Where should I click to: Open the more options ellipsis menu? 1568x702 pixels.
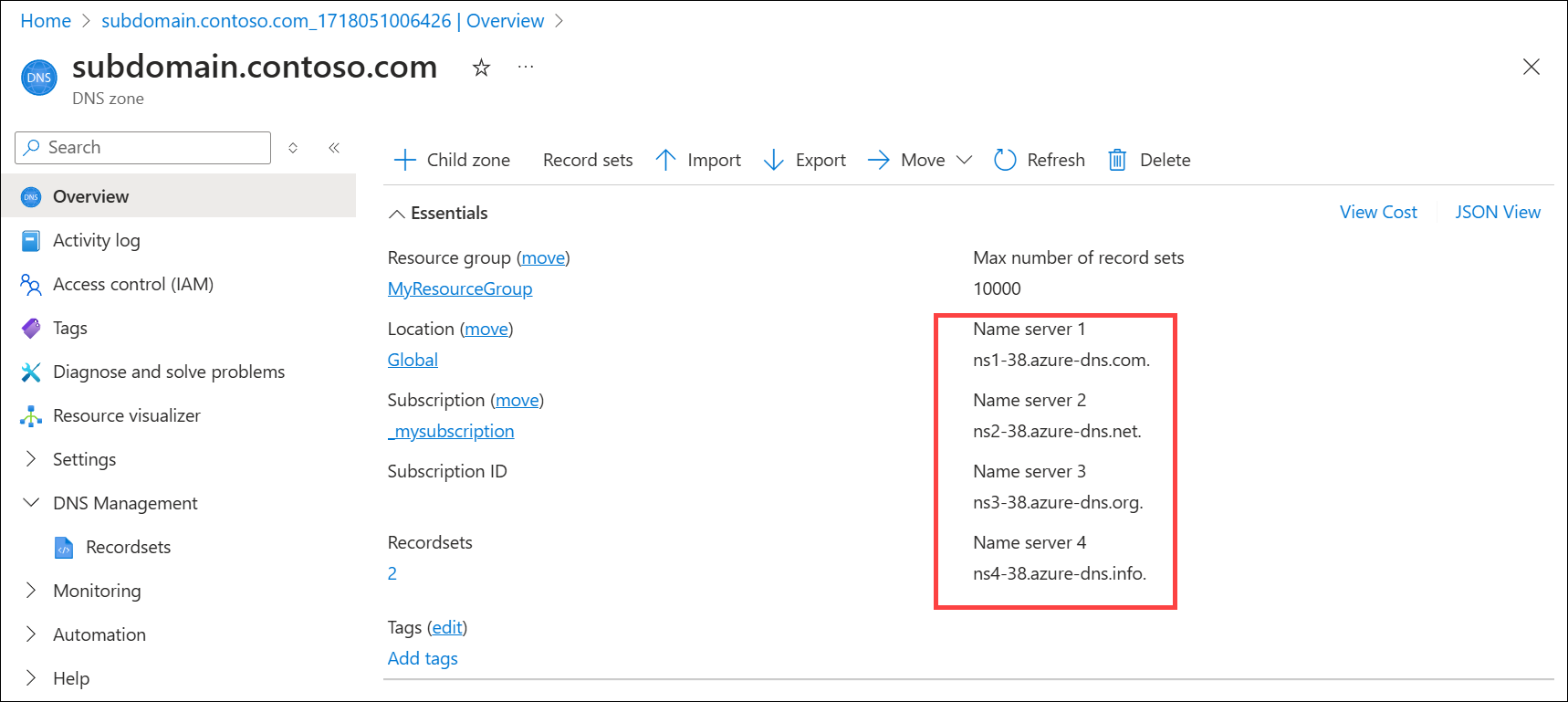[x=526, y=68]
